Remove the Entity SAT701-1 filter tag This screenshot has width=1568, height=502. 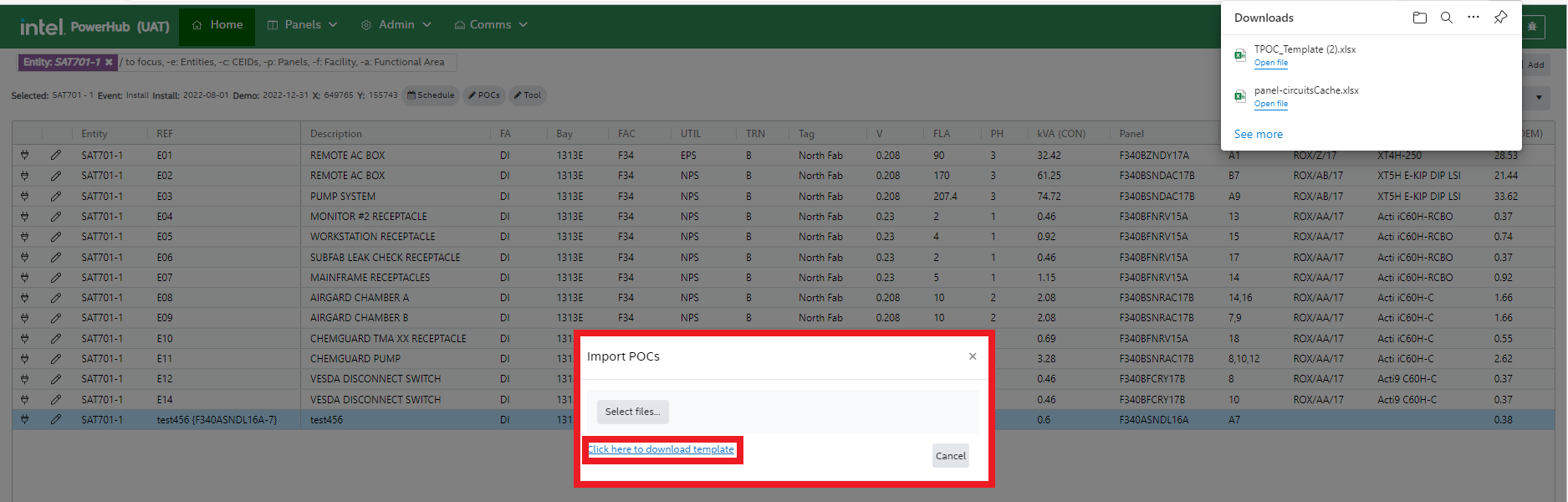[x=109, y=62]
